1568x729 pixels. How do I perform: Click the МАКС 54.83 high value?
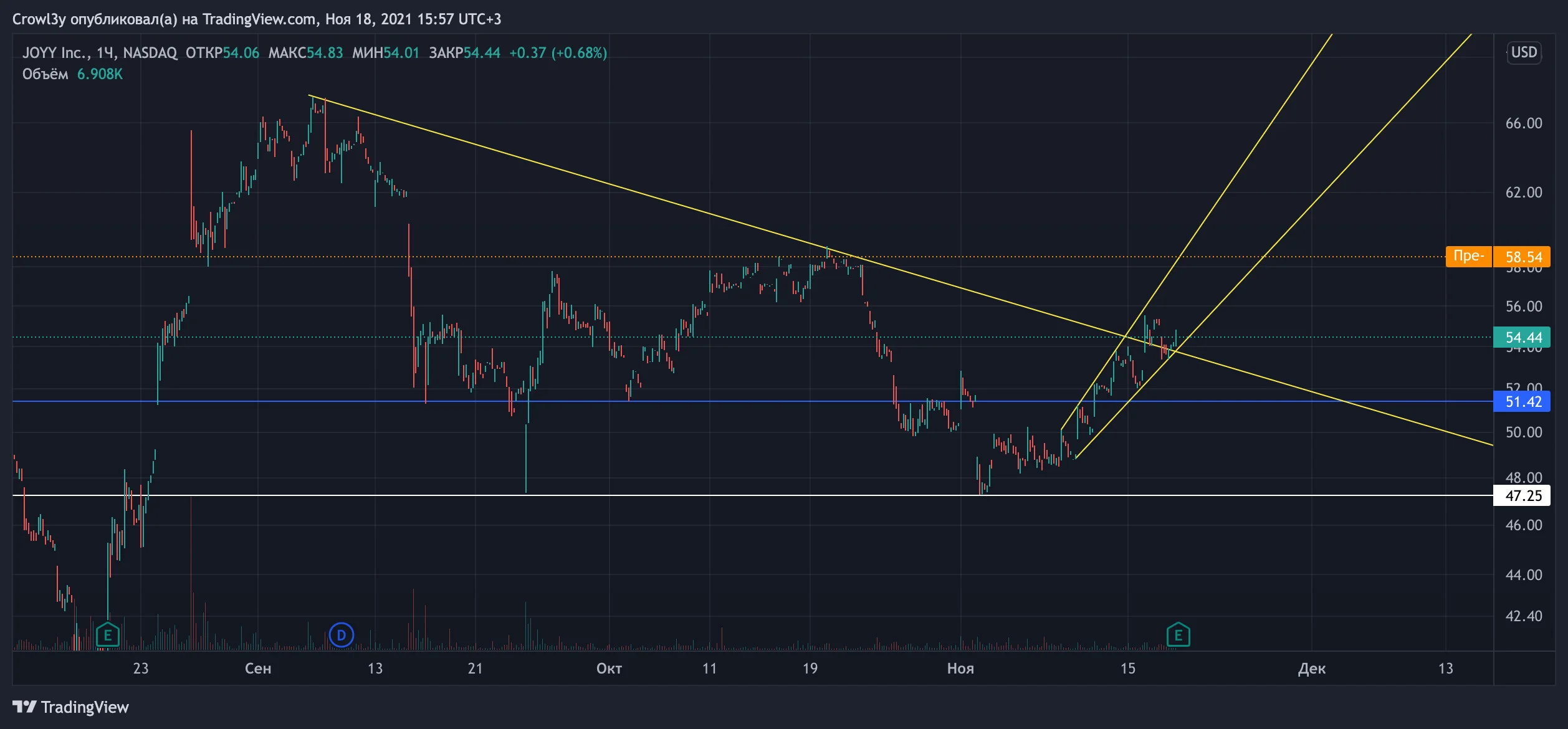click(x=305, y=53)
